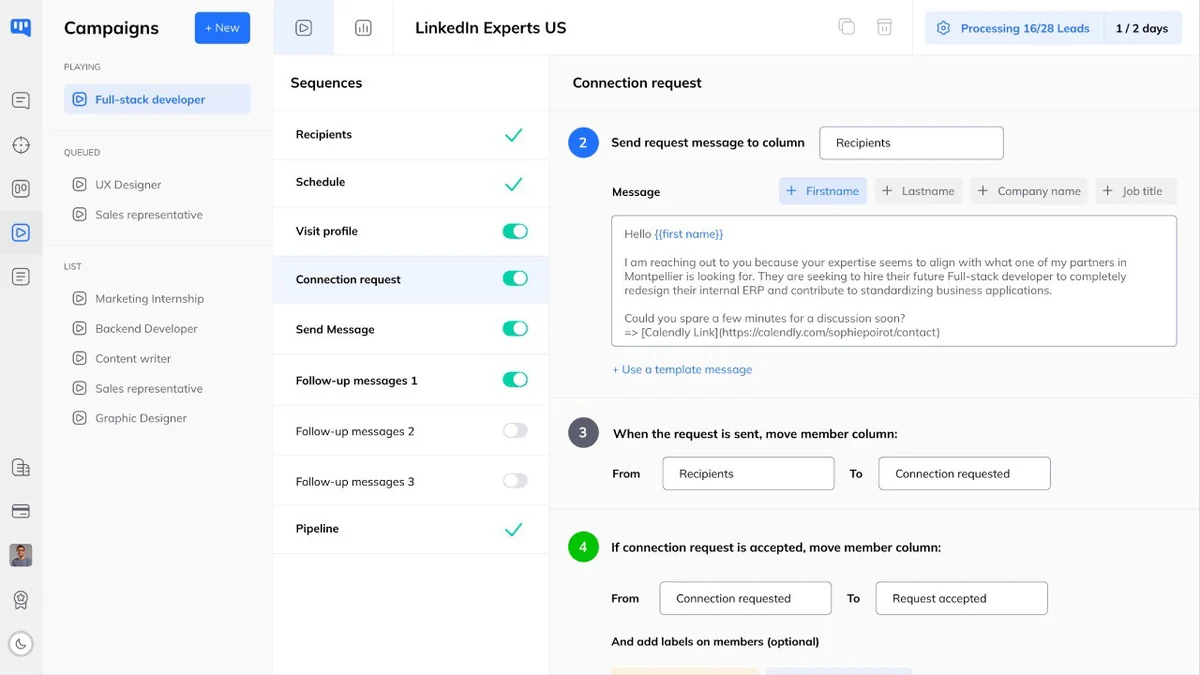Toggle dark mode moon icon
The image size is (1200, 675).
tap(21, 644)
